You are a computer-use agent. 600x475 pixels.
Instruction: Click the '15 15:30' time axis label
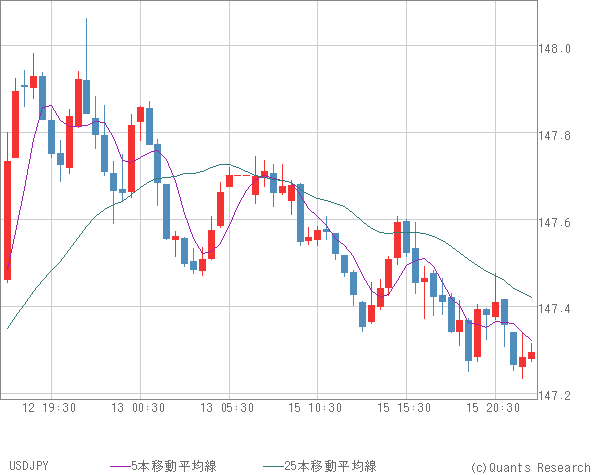click(x=404, y=408)
